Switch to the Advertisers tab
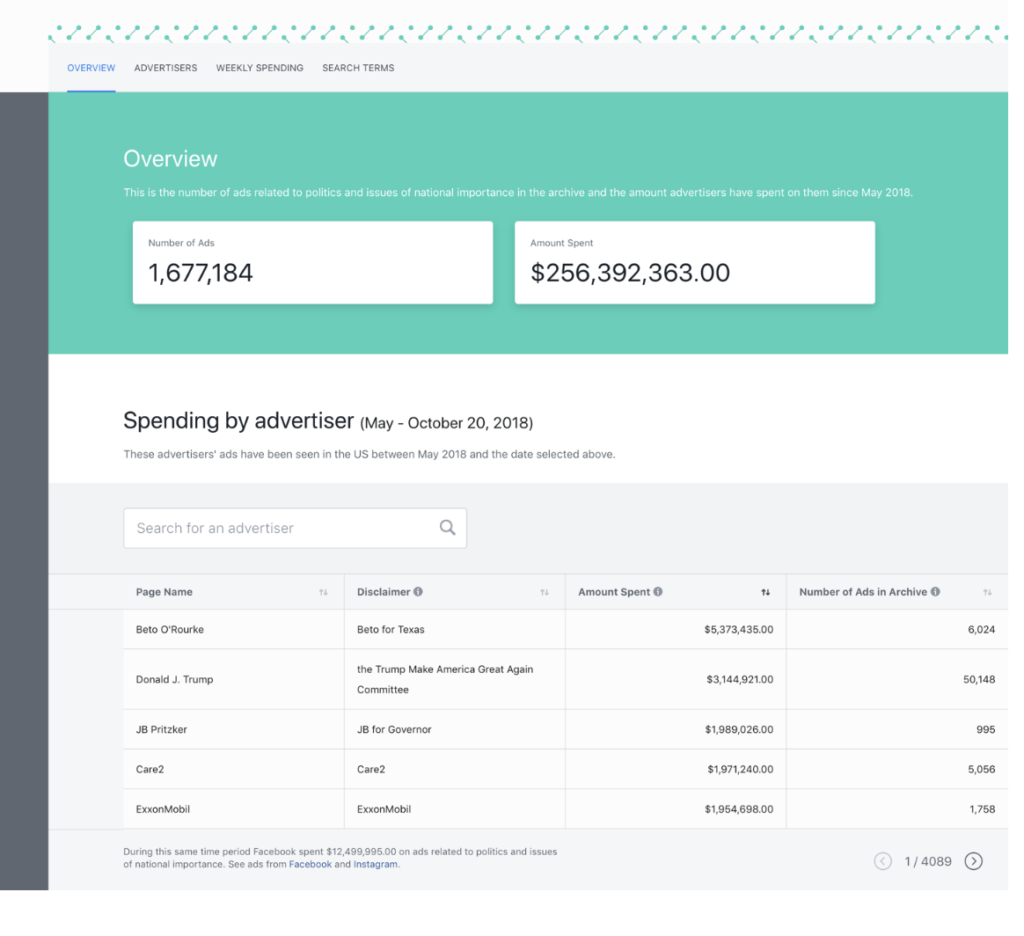The height and width of the screenshot is (936, 1024). click(x=166, y=68)
